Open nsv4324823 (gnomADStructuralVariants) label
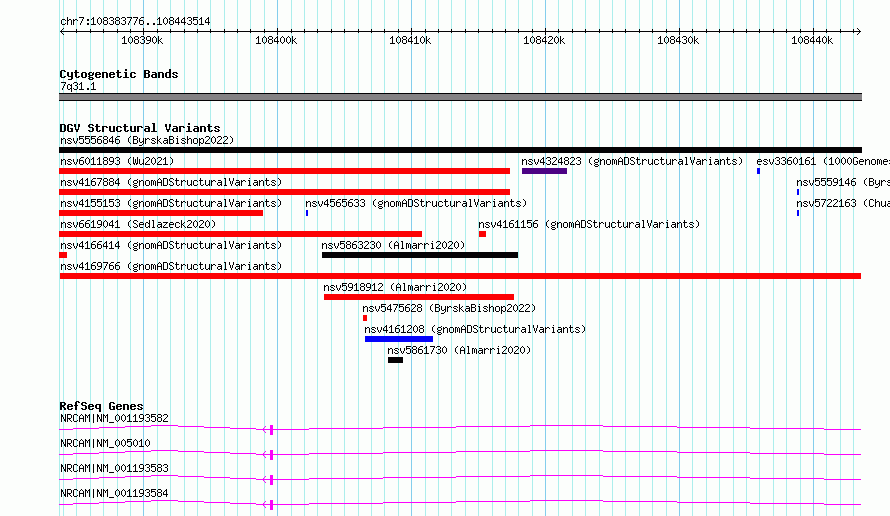This screenshot has height=516, width=890. pos(632,161)
